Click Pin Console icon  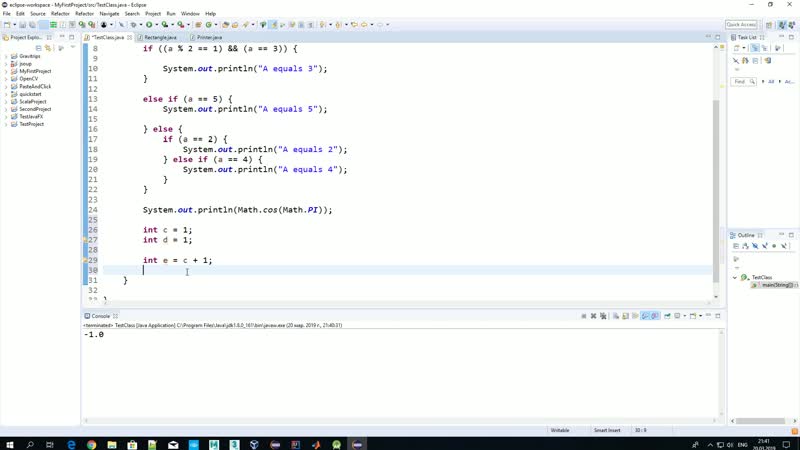667,316
